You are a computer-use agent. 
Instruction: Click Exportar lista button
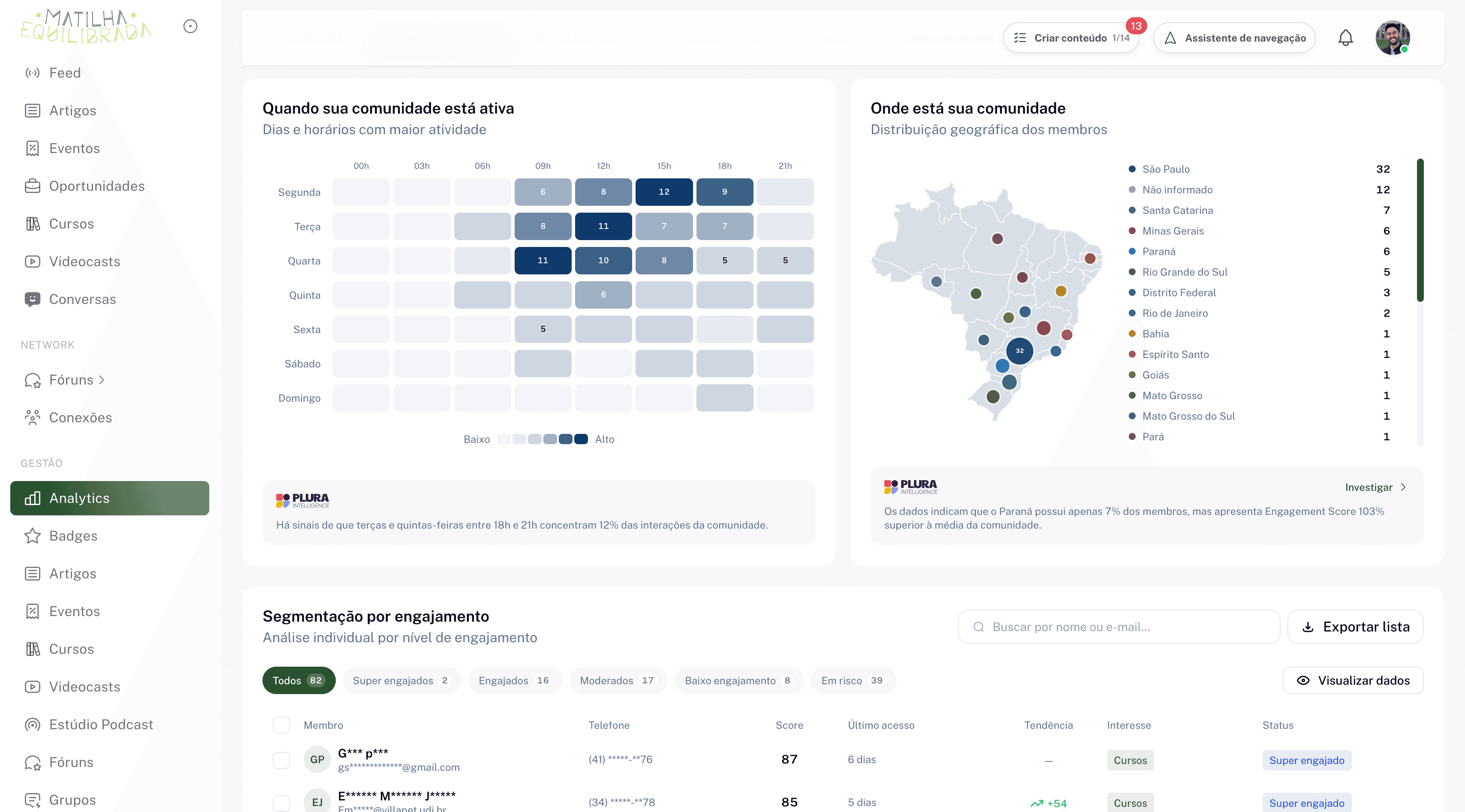point(1355,627)
